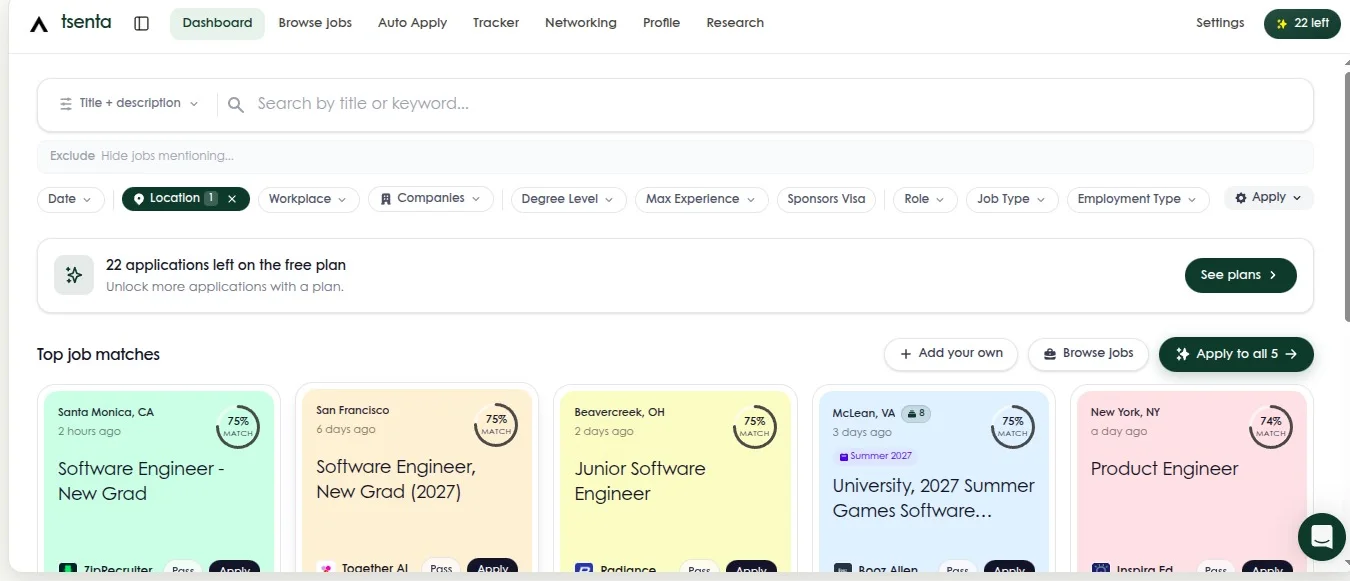This screenshot has height=581, width=1350.
Task: Open the Date filter dropdown
Action: click(x=71, y=199)
